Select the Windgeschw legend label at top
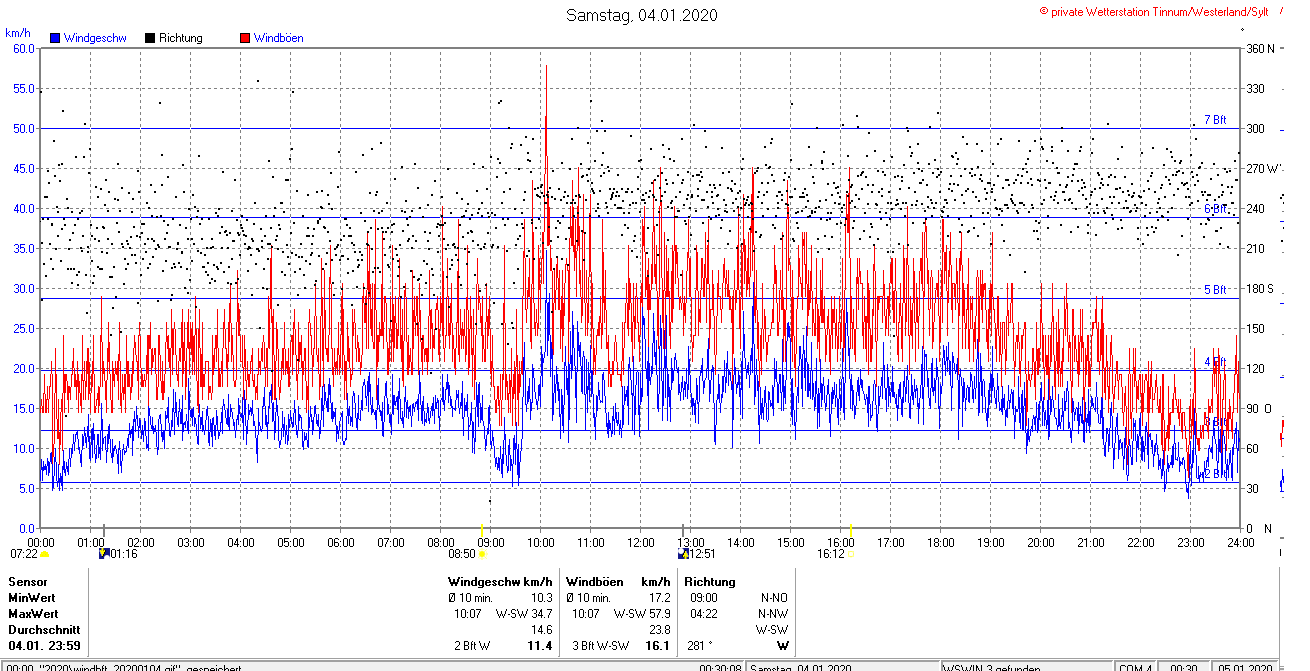This screenshot has width=1310, height=671. (x=94, y=38)
